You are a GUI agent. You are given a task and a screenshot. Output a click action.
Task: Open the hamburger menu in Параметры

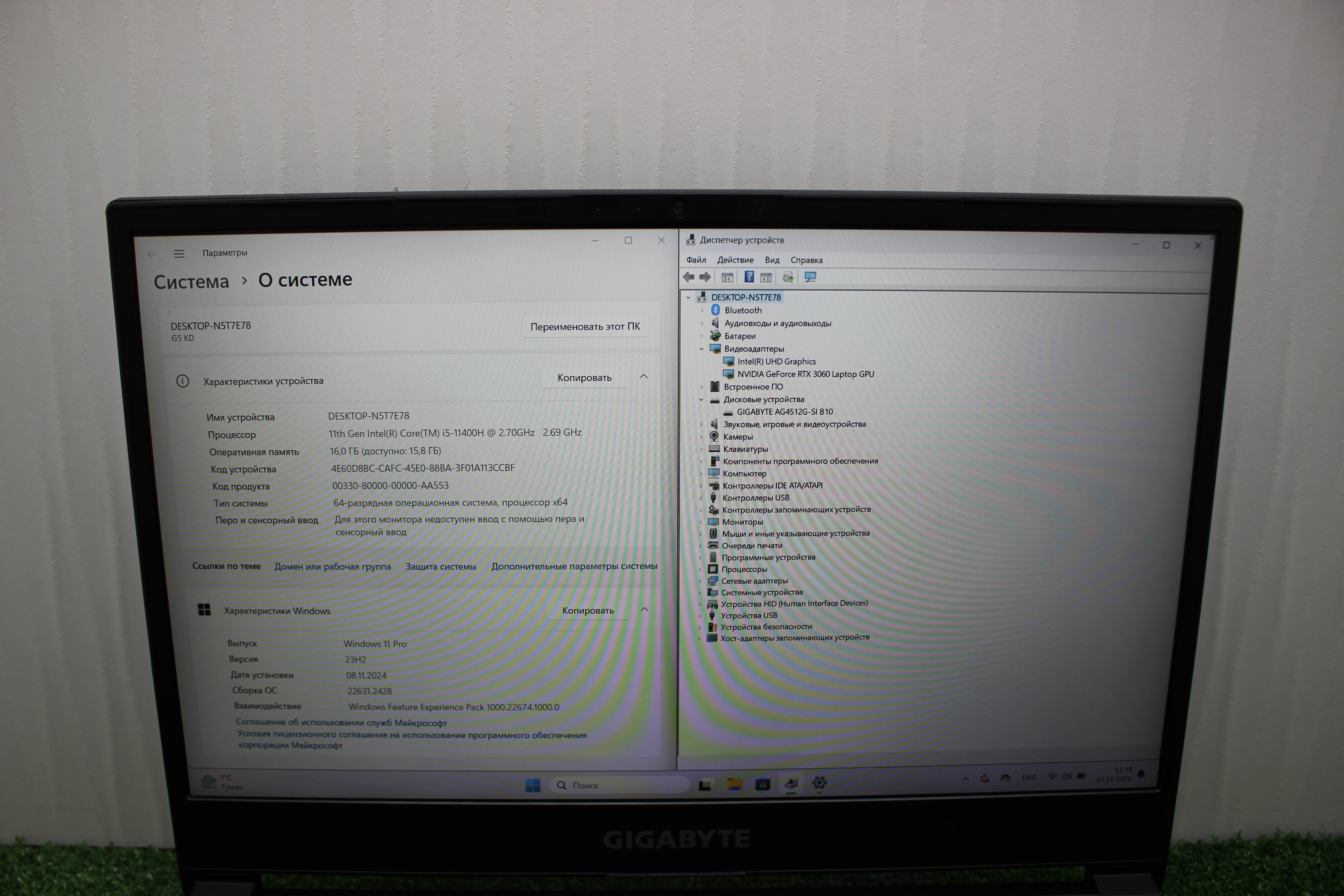coord(179,254)
